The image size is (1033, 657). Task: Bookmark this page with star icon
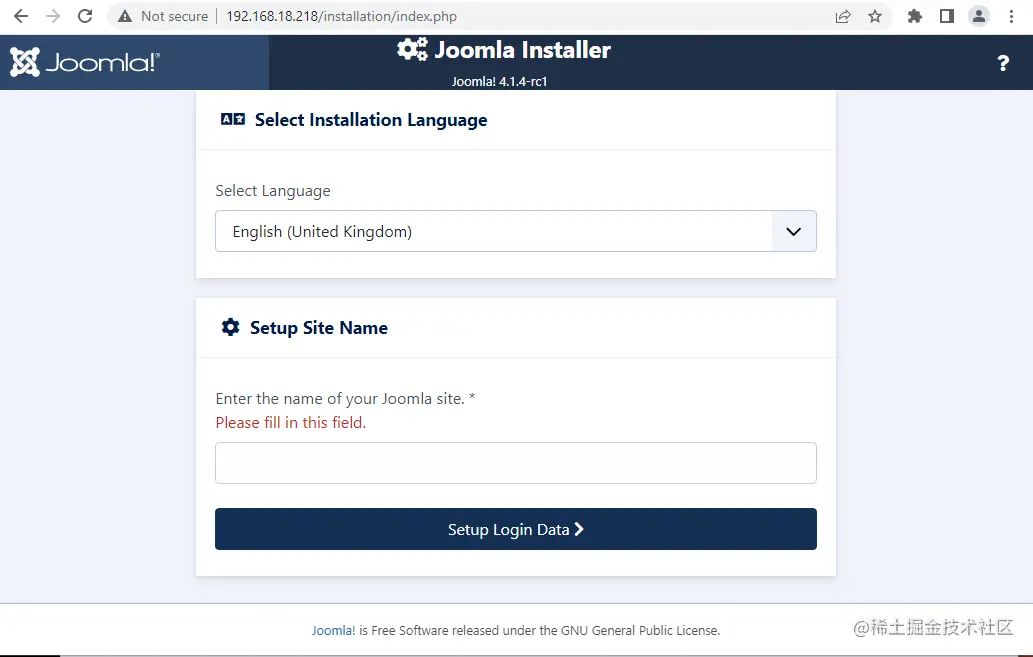pyautogui.click(x=874, y=16)
